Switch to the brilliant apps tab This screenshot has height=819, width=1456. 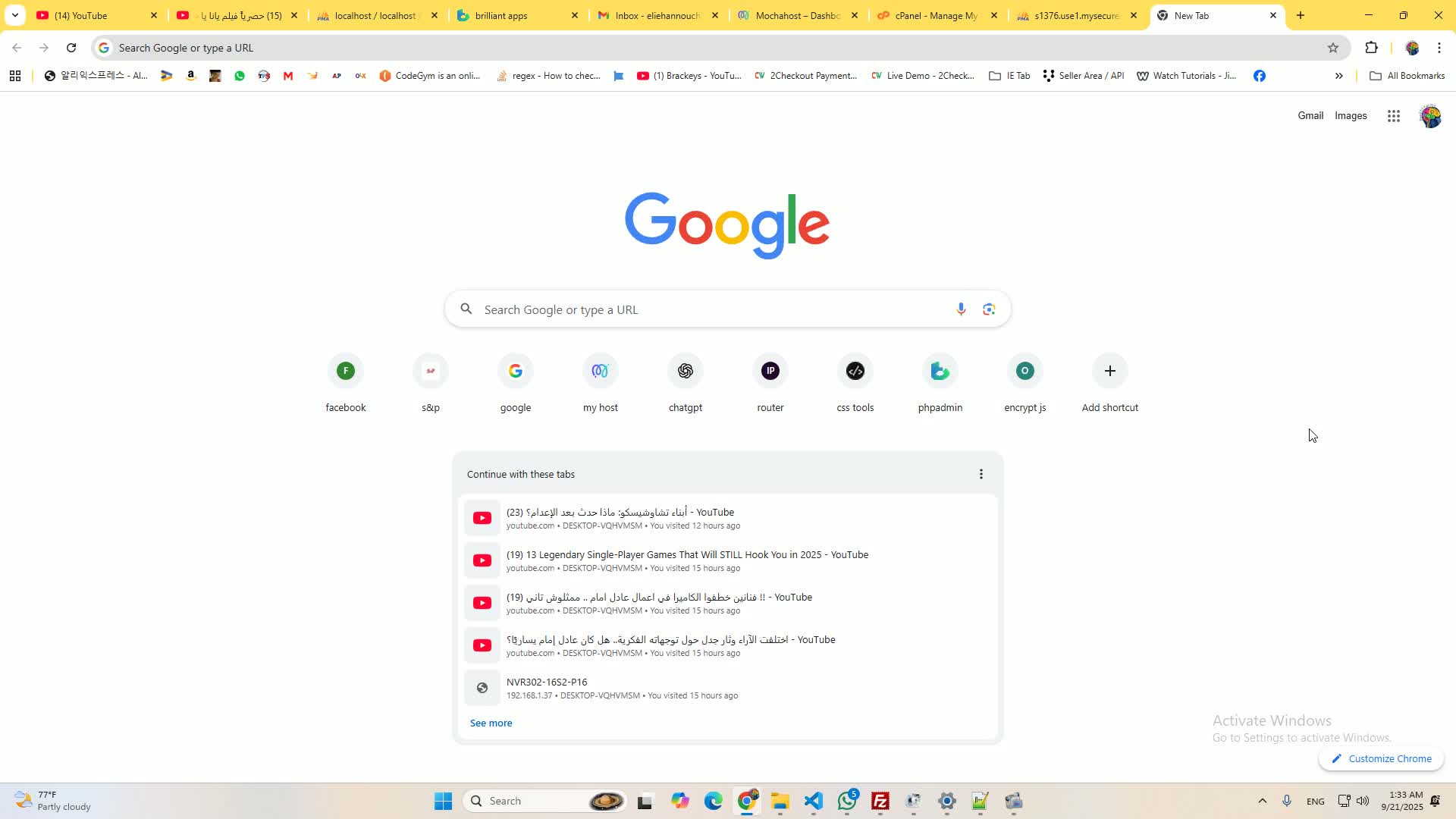coord(519,15)
